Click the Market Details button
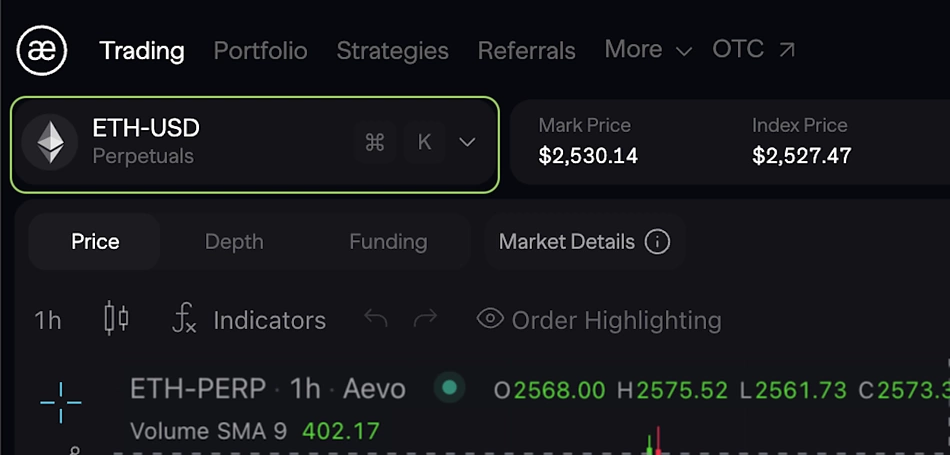This screenshot has height=455, width=950. (x=585, y=242)
